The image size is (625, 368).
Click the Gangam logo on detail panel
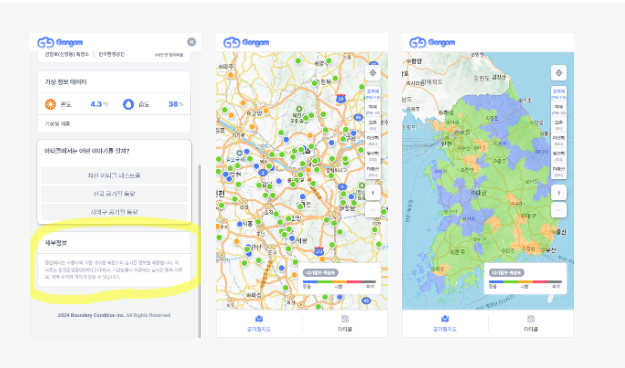(60, 42)
